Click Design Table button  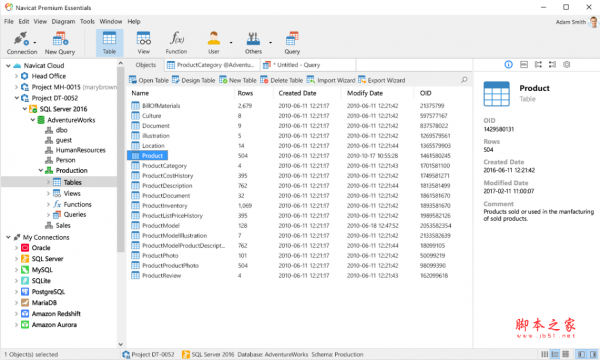[x=194, y=80]
